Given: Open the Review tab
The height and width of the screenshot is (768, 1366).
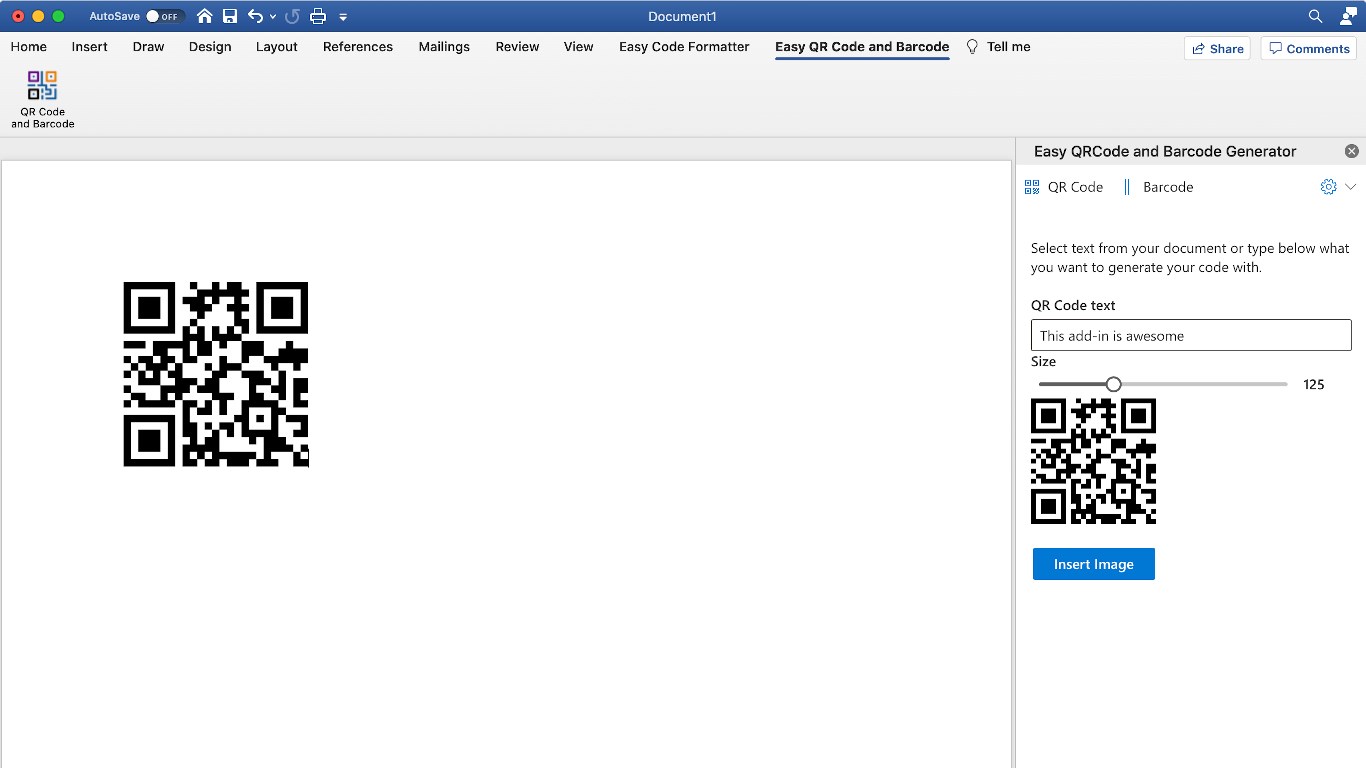Looking at the screenshot, I should pyautogui.click(x=517, y=47).
